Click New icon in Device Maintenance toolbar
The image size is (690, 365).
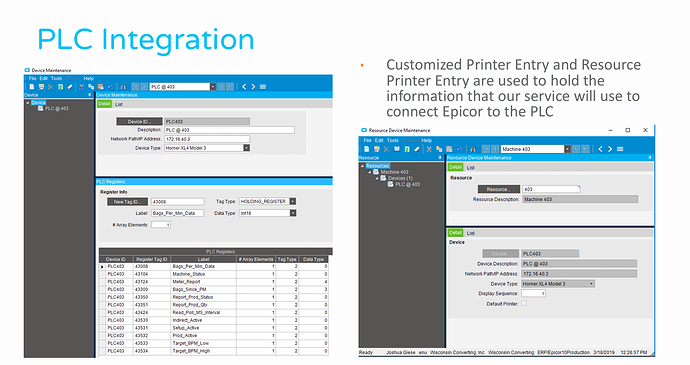pyautogui.click(x=32, y=87)
